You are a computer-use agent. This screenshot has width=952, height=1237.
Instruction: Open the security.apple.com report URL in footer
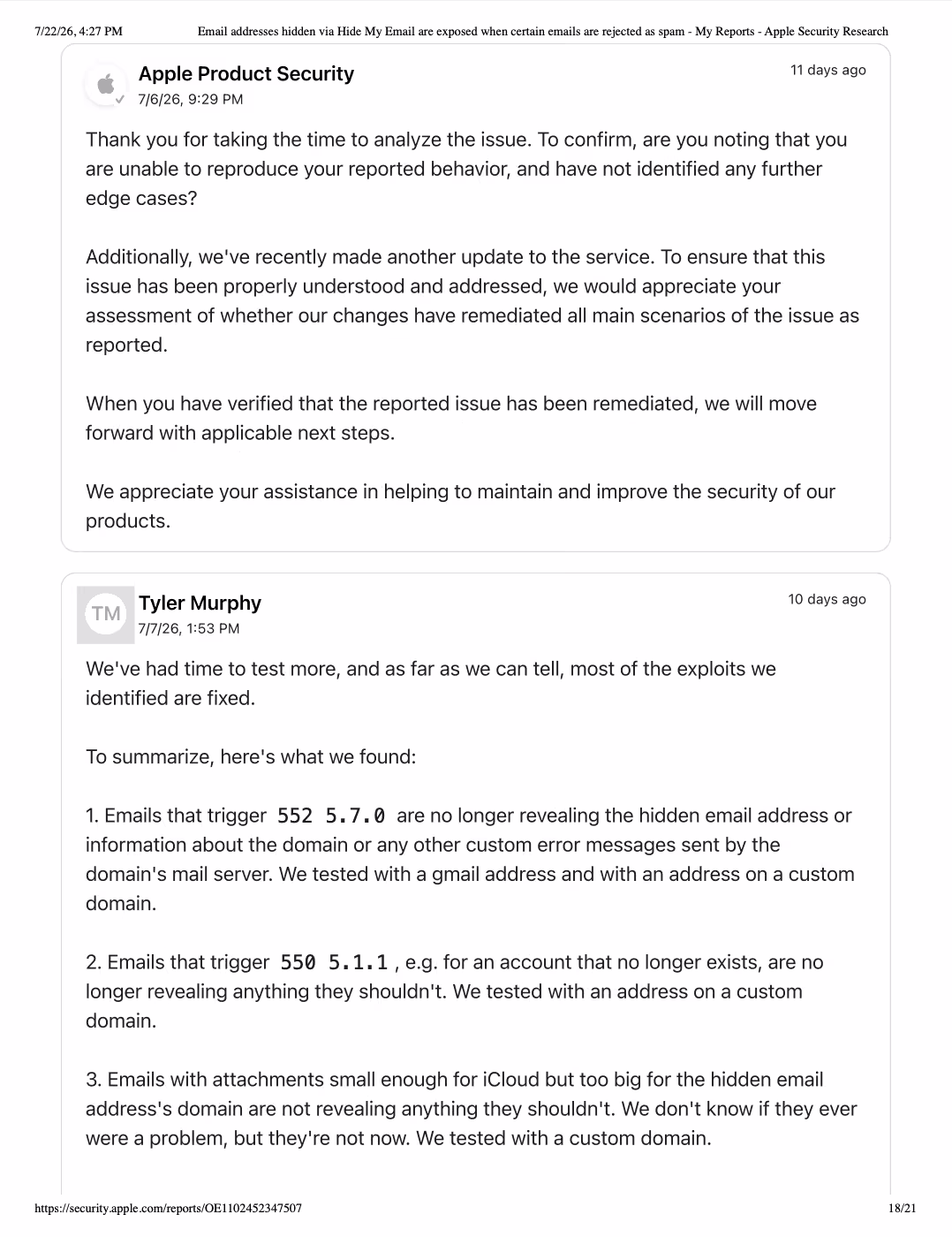tap(168, 1208)
